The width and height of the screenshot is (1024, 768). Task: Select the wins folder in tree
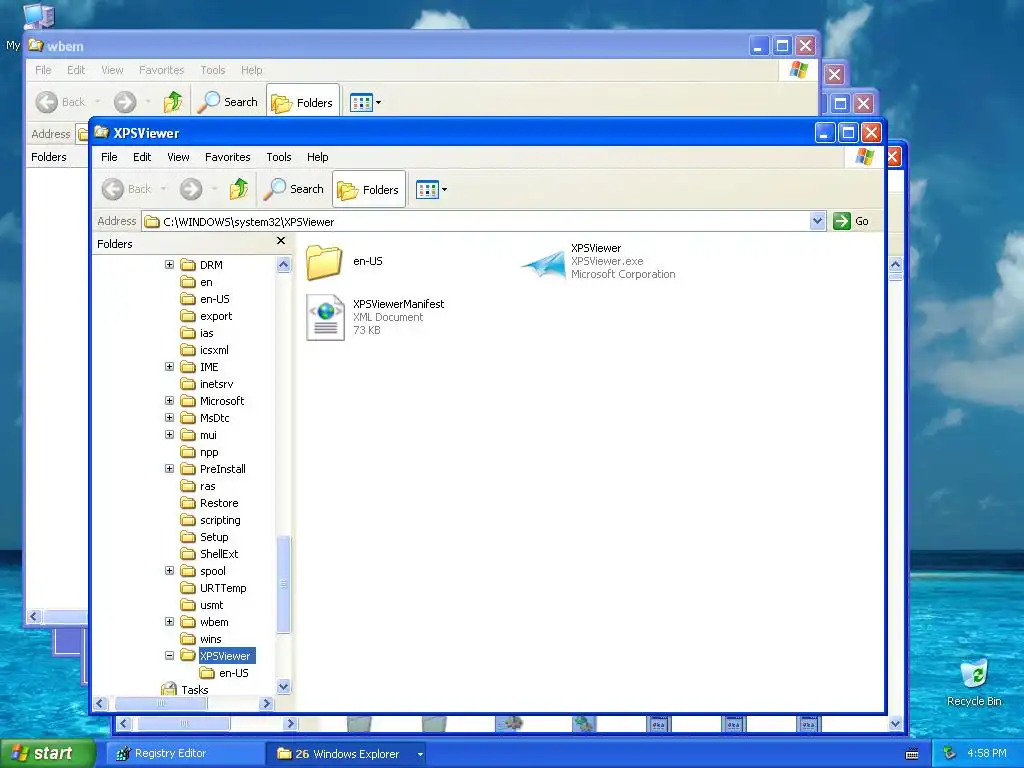coord(210,639)
